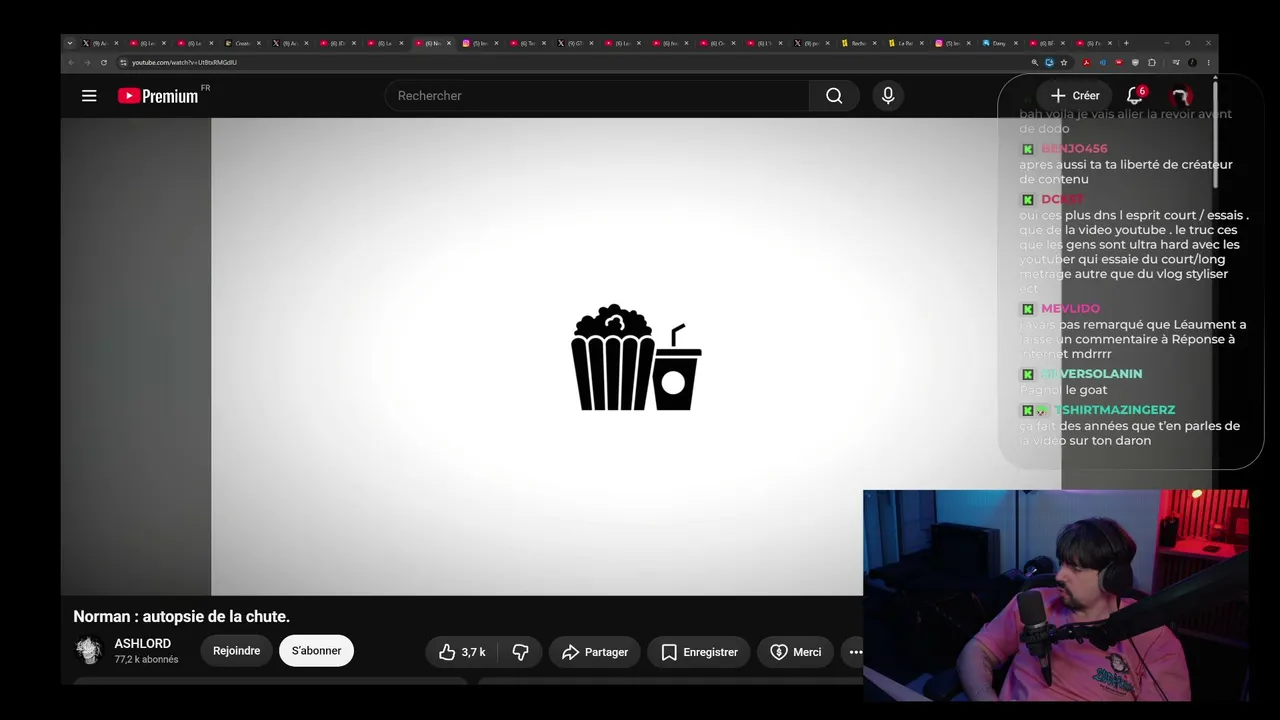Click the chat message "Pagnol le goat"
This screenshot has width=1280, height=720.
[1063, 390]
